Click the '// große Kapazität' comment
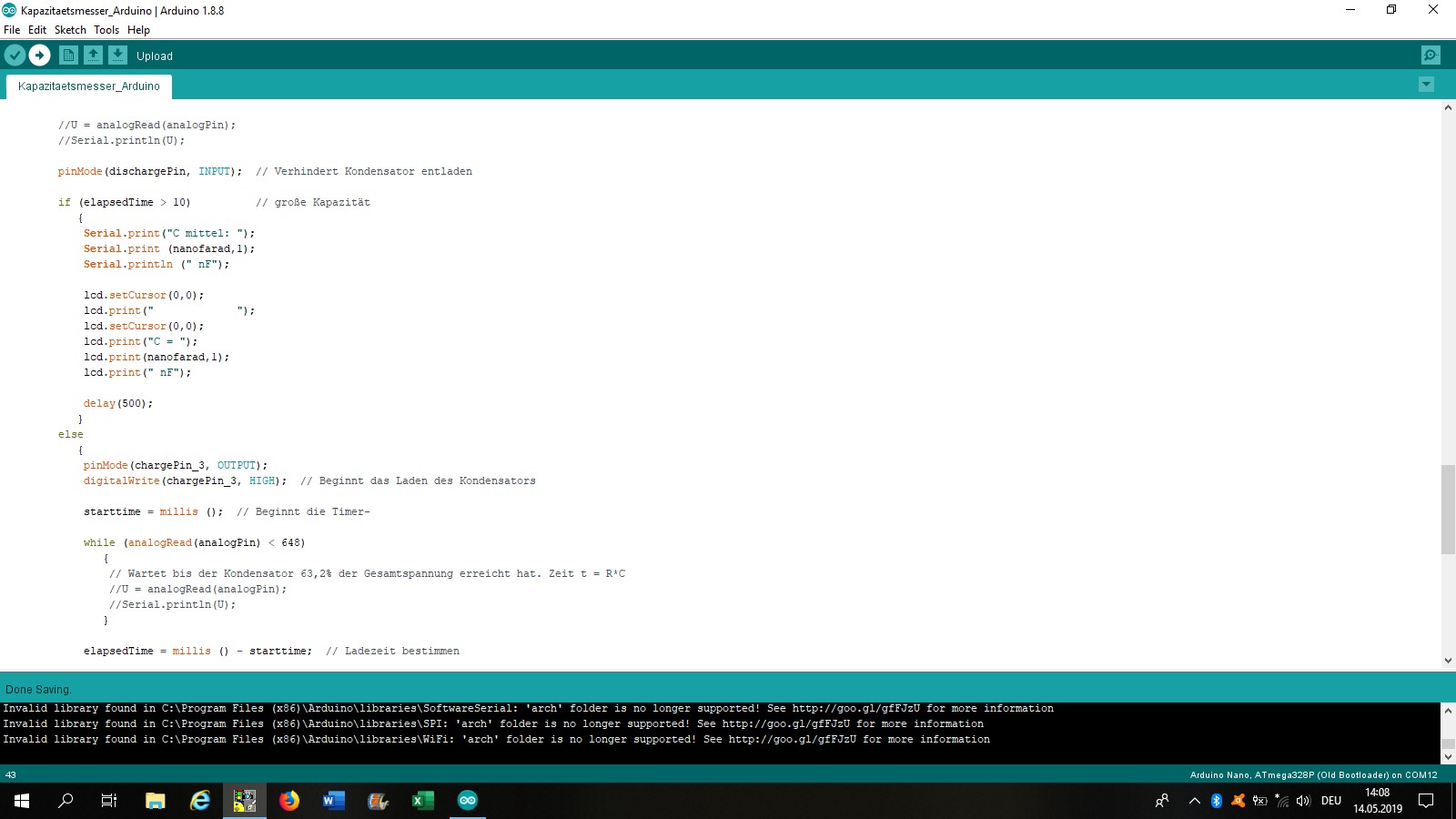 [313, 202]
